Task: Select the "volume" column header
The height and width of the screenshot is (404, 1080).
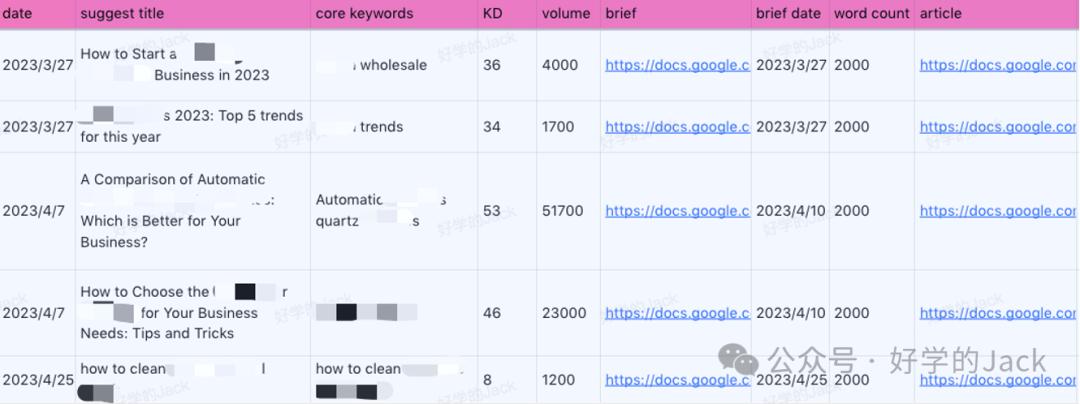Action: click(566, 14)
